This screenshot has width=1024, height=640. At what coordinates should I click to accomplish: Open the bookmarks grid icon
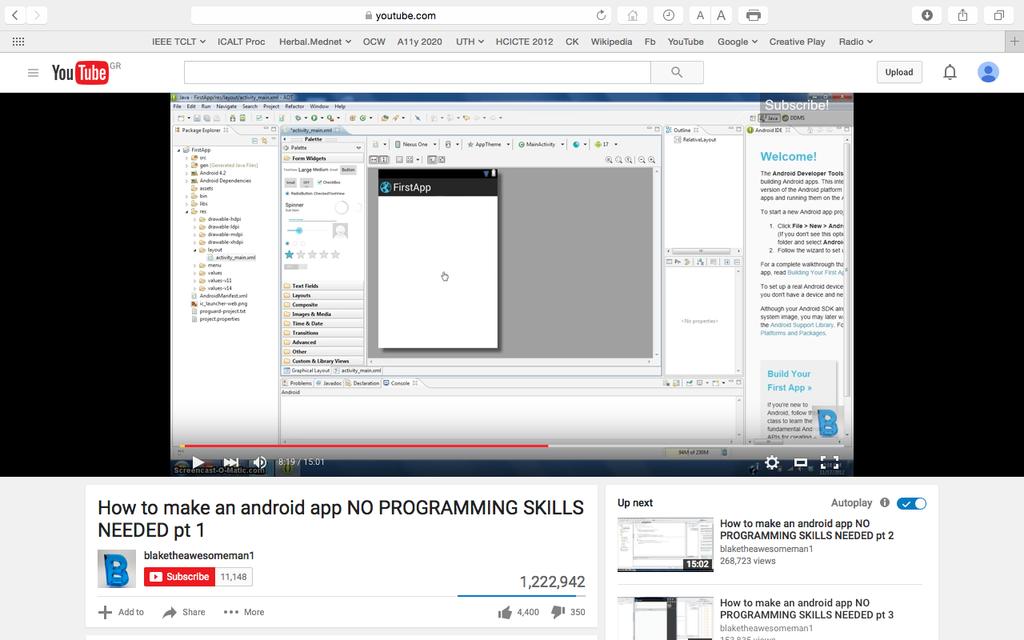[x=18, y=41]
